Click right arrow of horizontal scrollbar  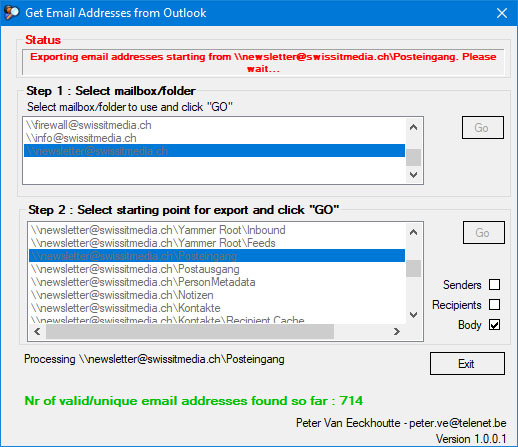pos(397,332)
